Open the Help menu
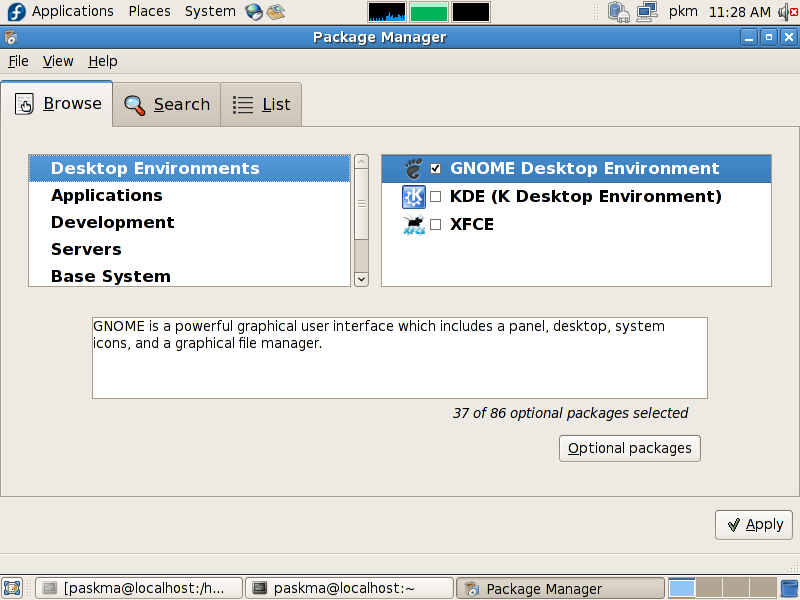800x600 pixels. (x=103, y=61)
